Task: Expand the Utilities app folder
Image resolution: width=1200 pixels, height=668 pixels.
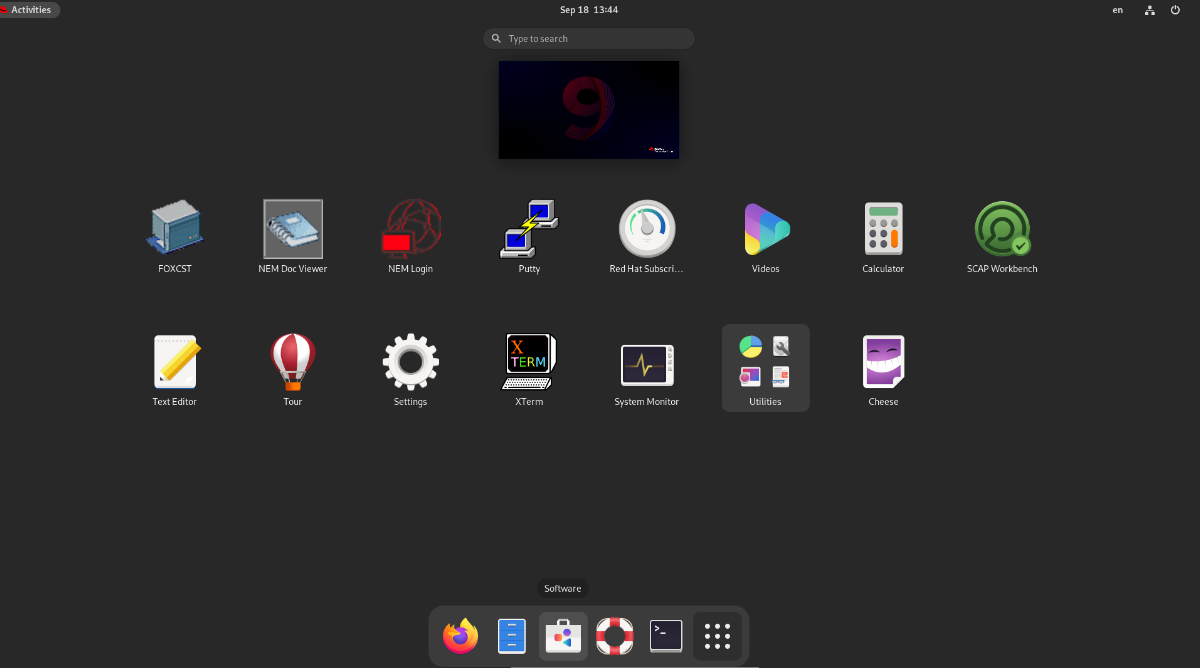Action: [x=765, y=367]
